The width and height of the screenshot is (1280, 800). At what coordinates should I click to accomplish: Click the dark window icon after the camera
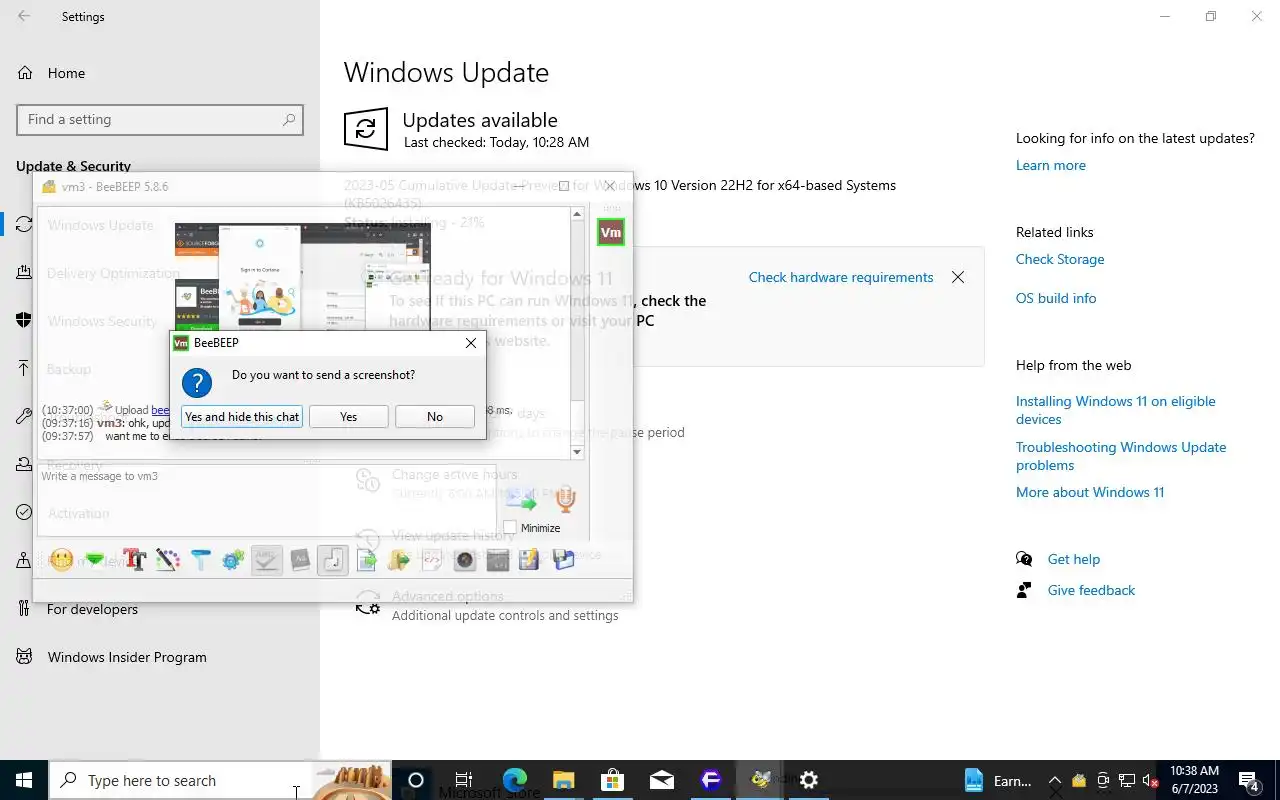(x=498, y=560)
